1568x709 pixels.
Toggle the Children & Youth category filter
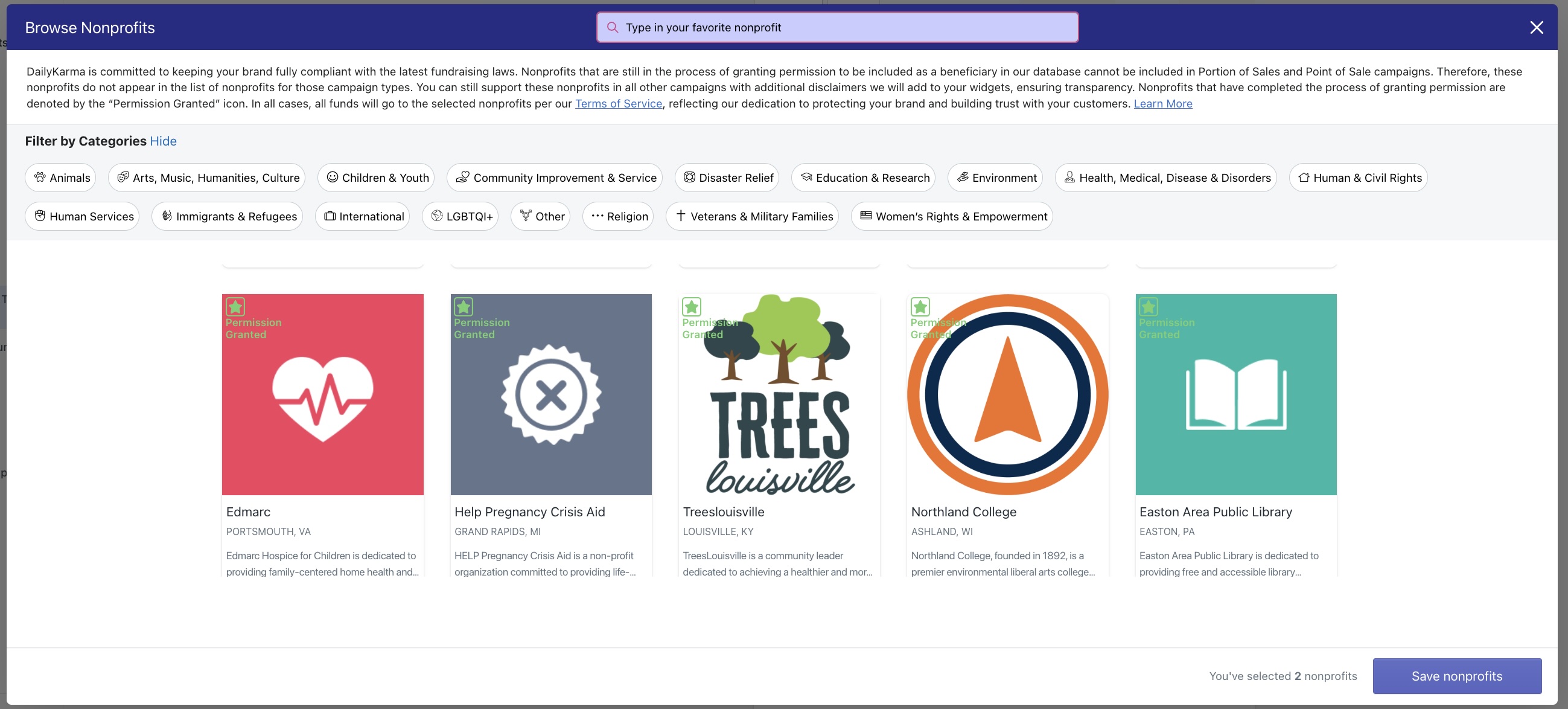(x=375, y=178)
